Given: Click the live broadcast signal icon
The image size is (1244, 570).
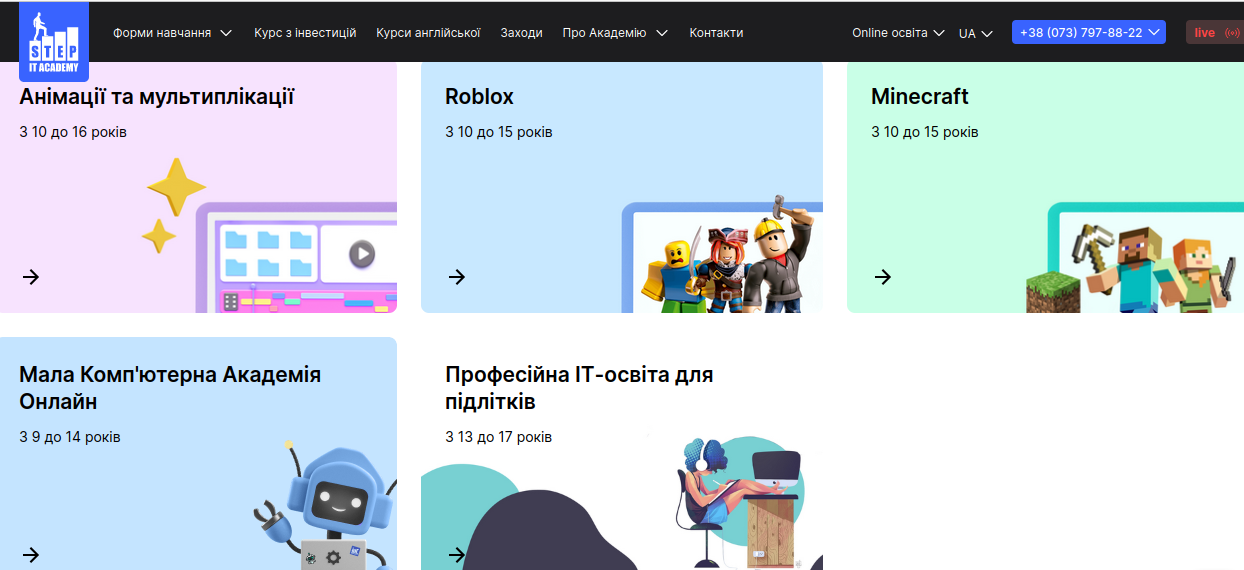Looking at the screenshot, I should [1232, 33].
